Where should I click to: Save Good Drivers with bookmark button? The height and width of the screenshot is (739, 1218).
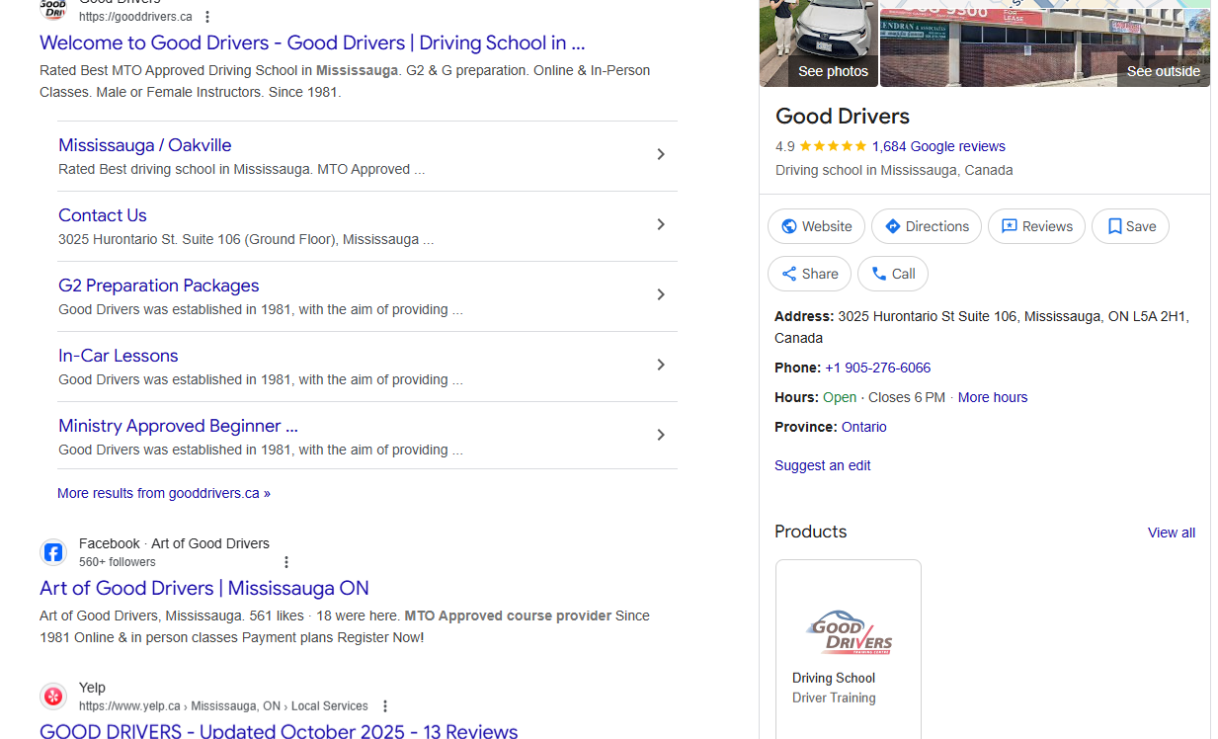click(1130, 226)
